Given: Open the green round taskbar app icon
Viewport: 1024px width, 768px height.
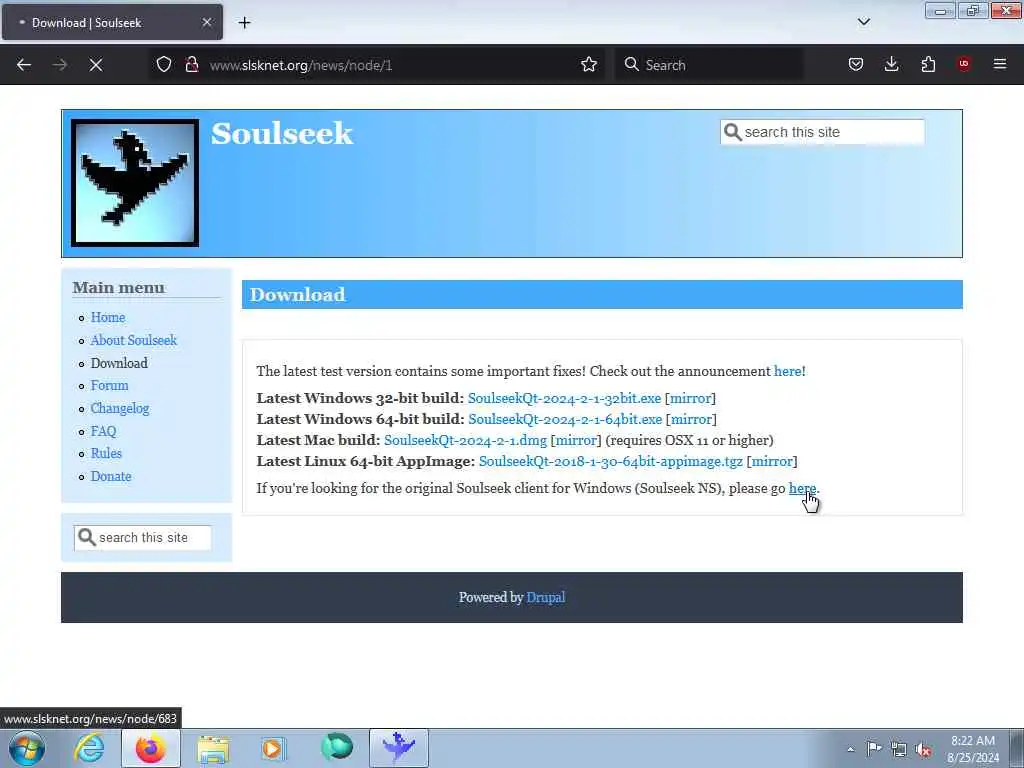Looking at the screenshot, I should [x=336, y=748].
